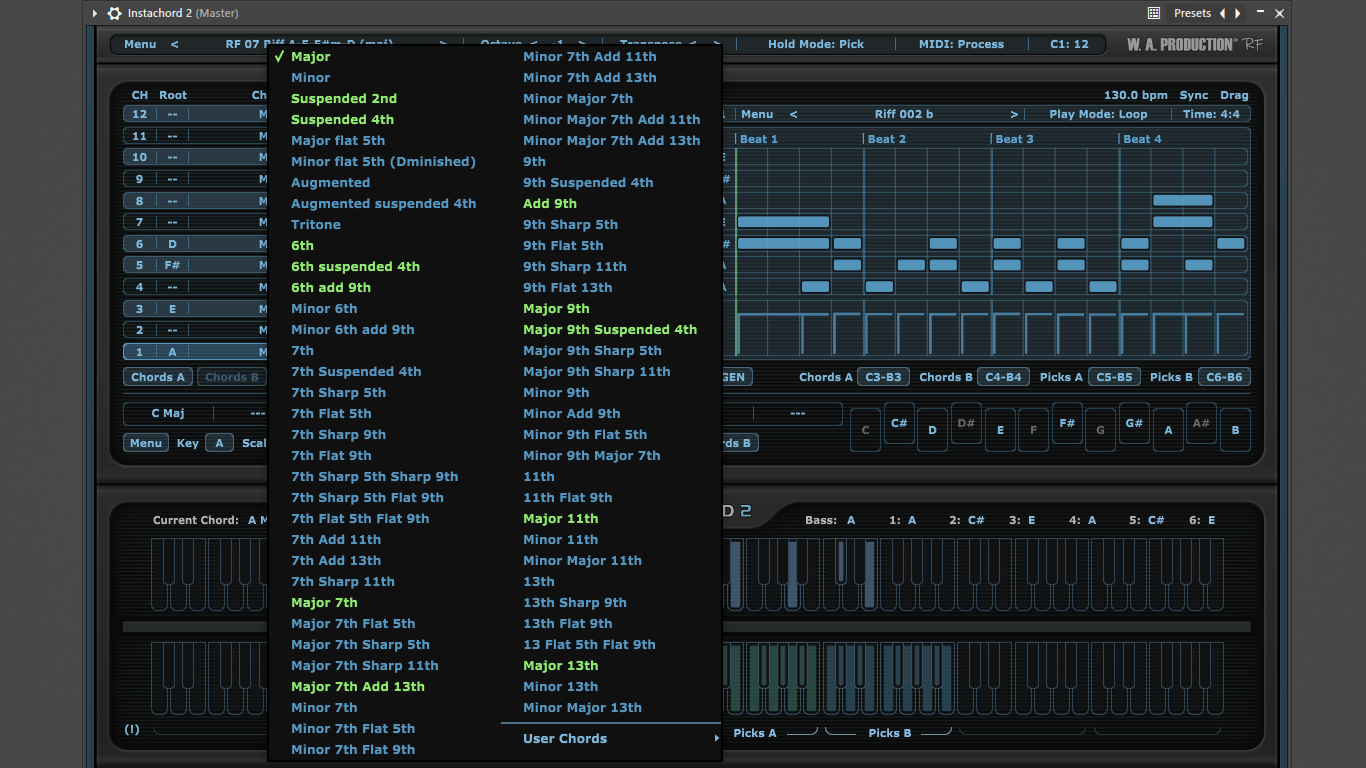Change Chords B range C4-B4

pos(1003,377)
